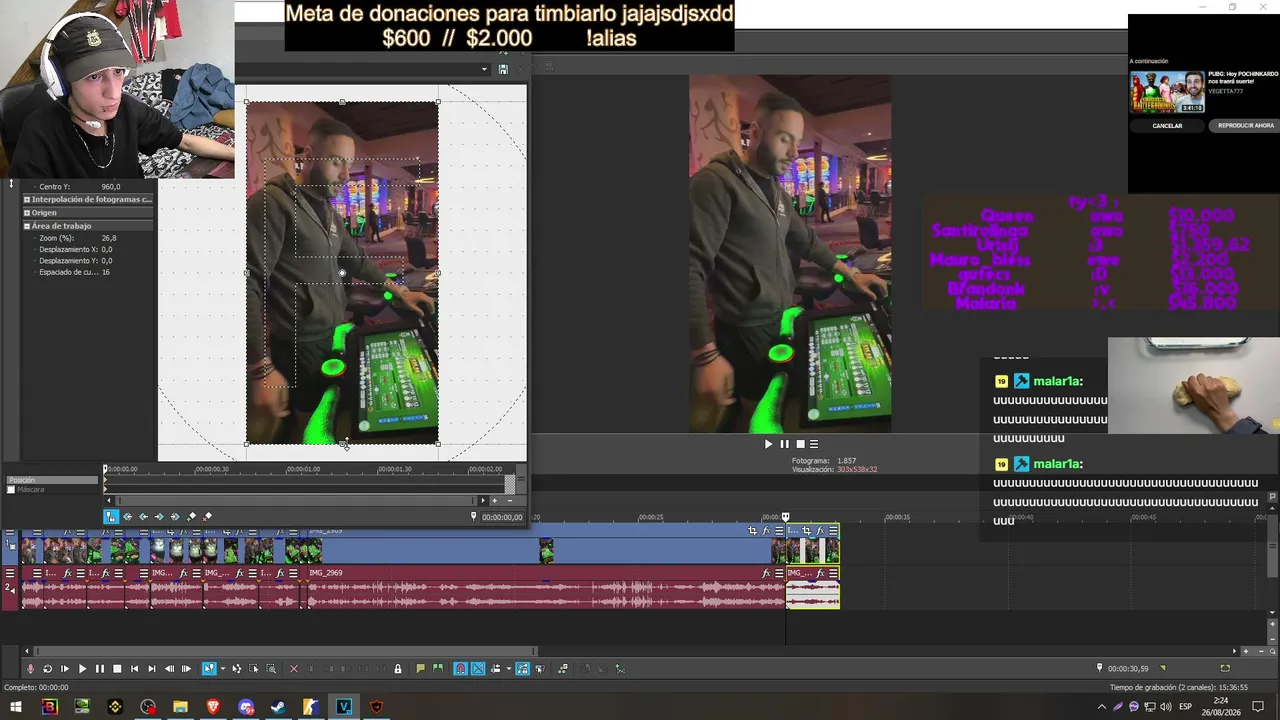Click the Pan/Crop cursor time field 00:00:00,00
Image resolution: width=1280 pixels, height=720 pixels.
[502, 517]
